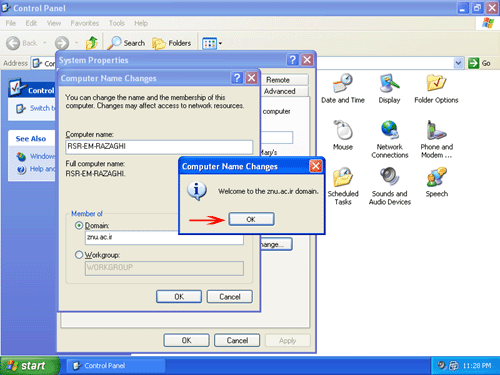
Task: Click the Start button
Action: coord(29,366)
